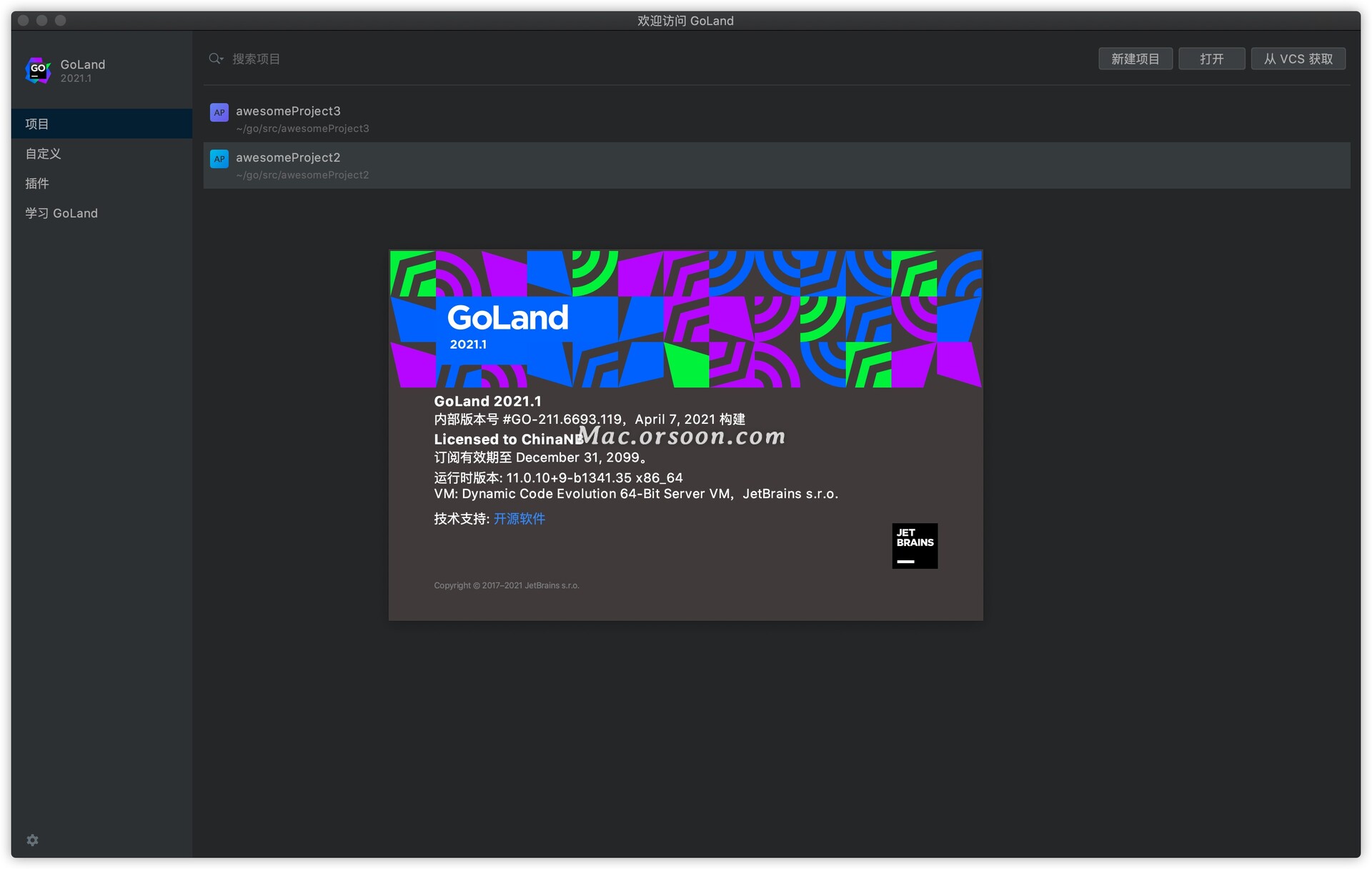Click the GoLand logo icon in the sidebar
Viewport: 1372px width, 869px height.
(38, 70)
